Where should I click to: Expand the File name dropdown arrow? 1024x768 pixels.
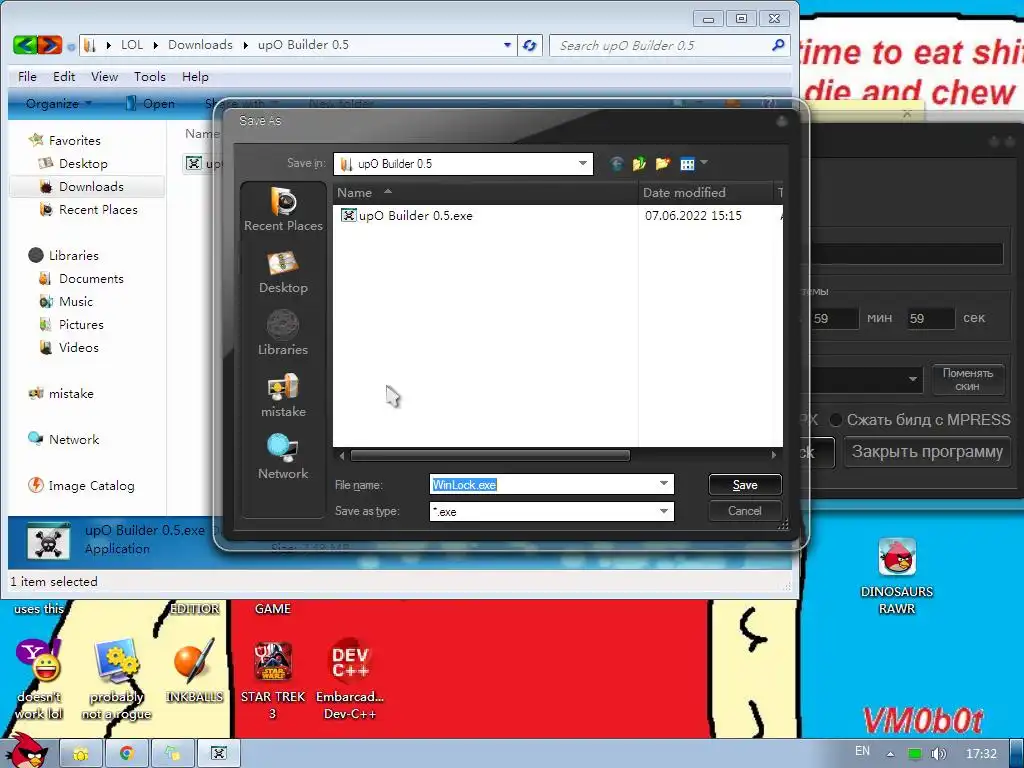click(664, 484)
